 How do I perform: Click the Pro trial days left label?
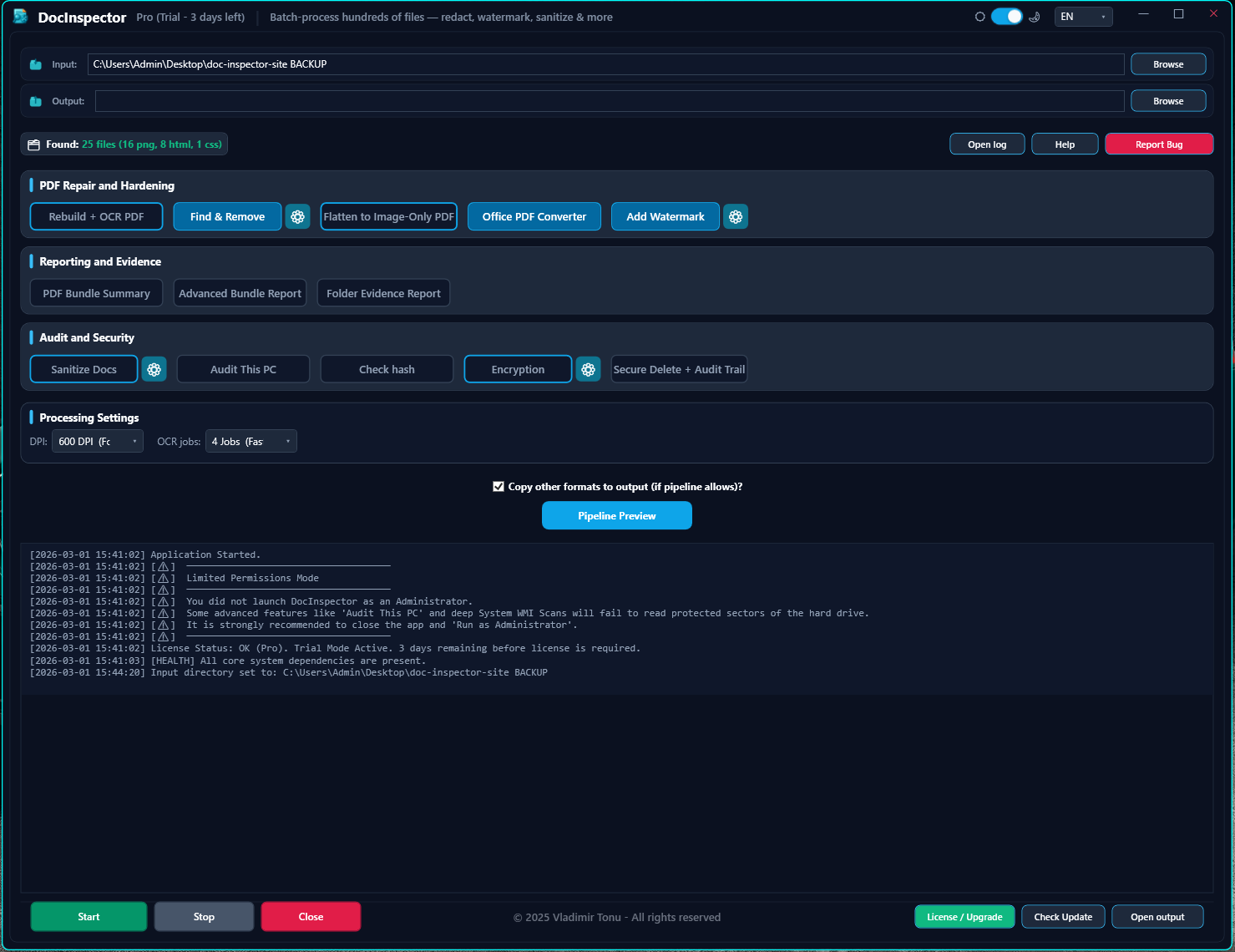[x=190, y=17]
